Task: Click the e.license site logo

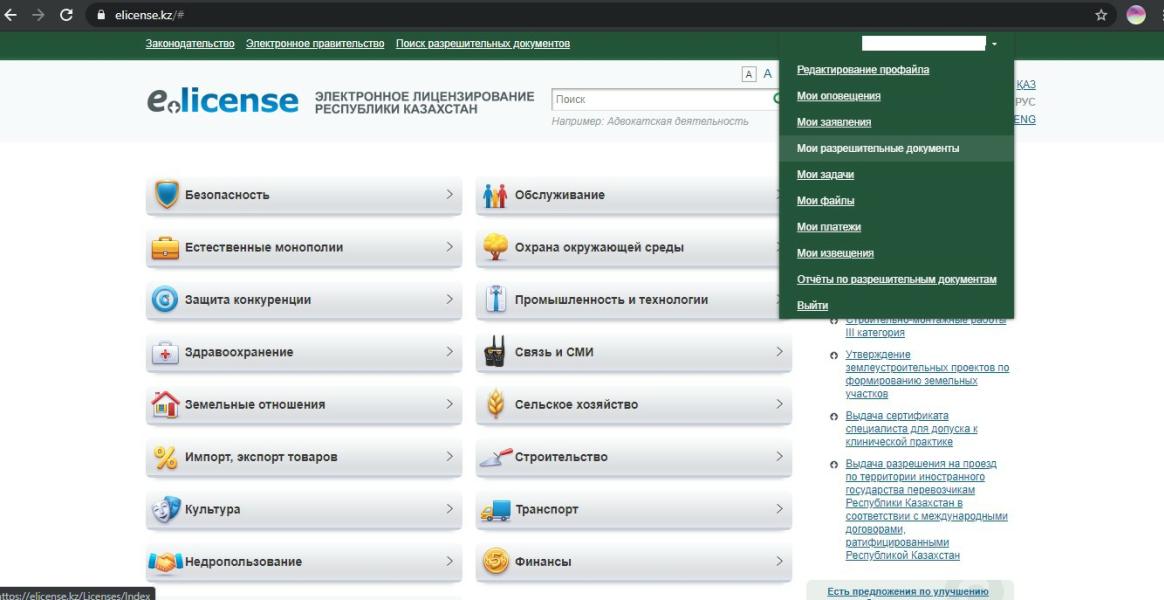Action: point(223,100)
